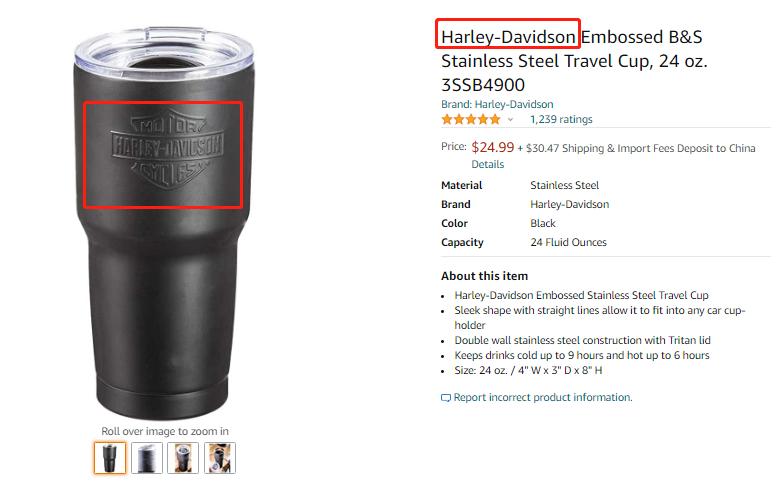Click the five-star rating icons

(x=470, y=119)
